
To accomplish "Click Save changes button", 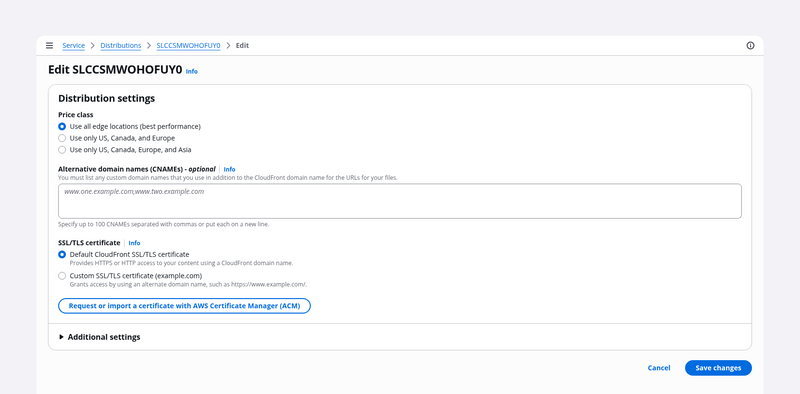I will [718, 368].
